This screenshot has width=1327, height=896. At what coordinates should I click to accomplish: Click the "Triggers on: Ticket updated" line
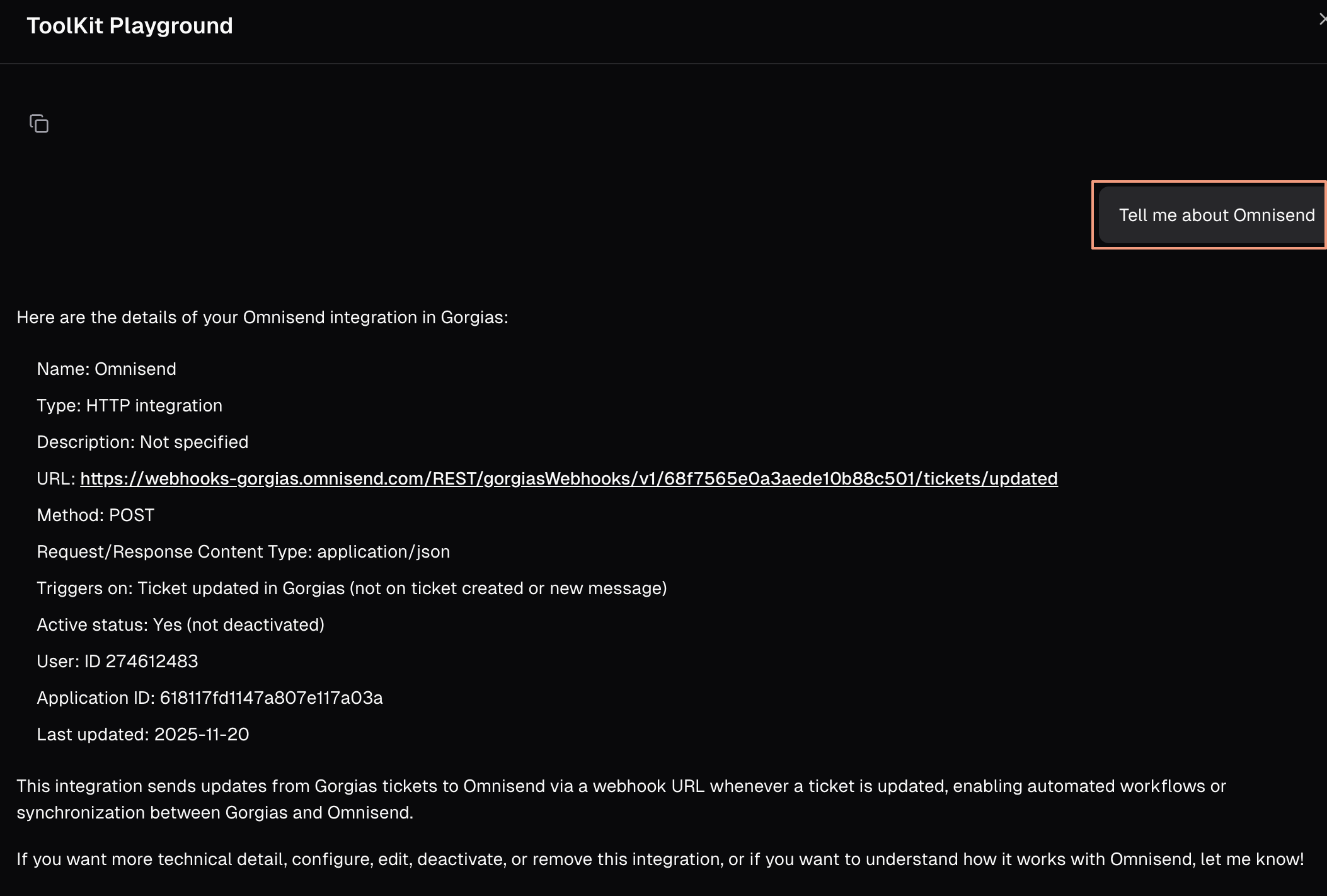(352, 589)
